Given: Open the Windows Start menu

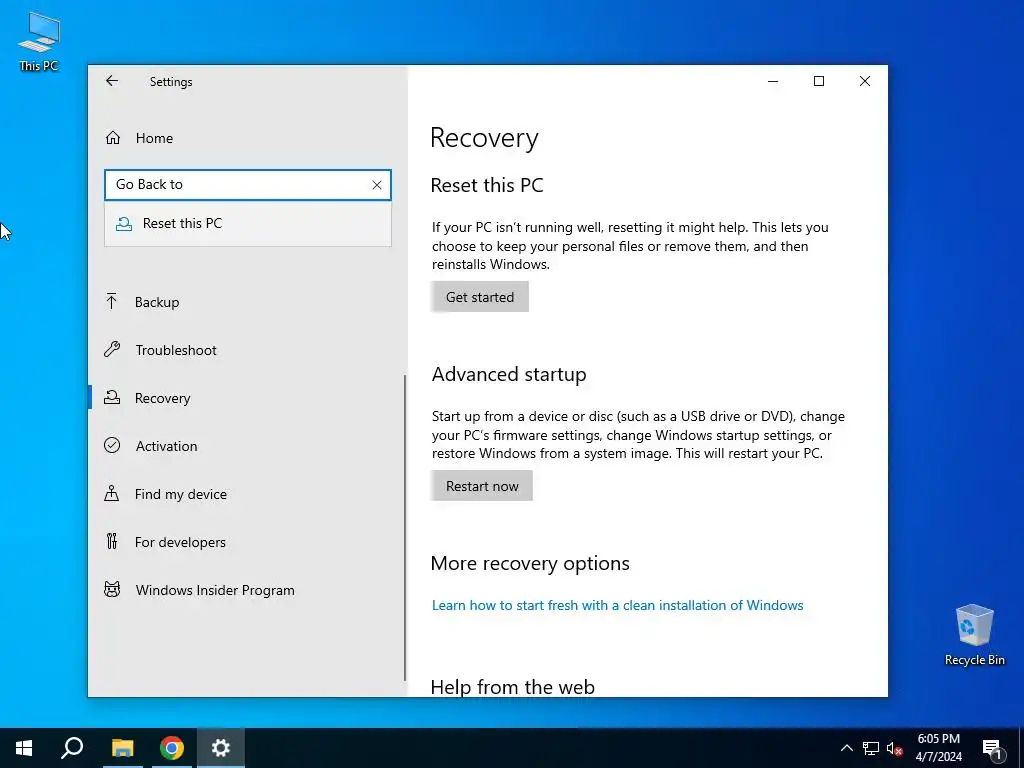Looking at the screenshot, I should coord(24,748).
